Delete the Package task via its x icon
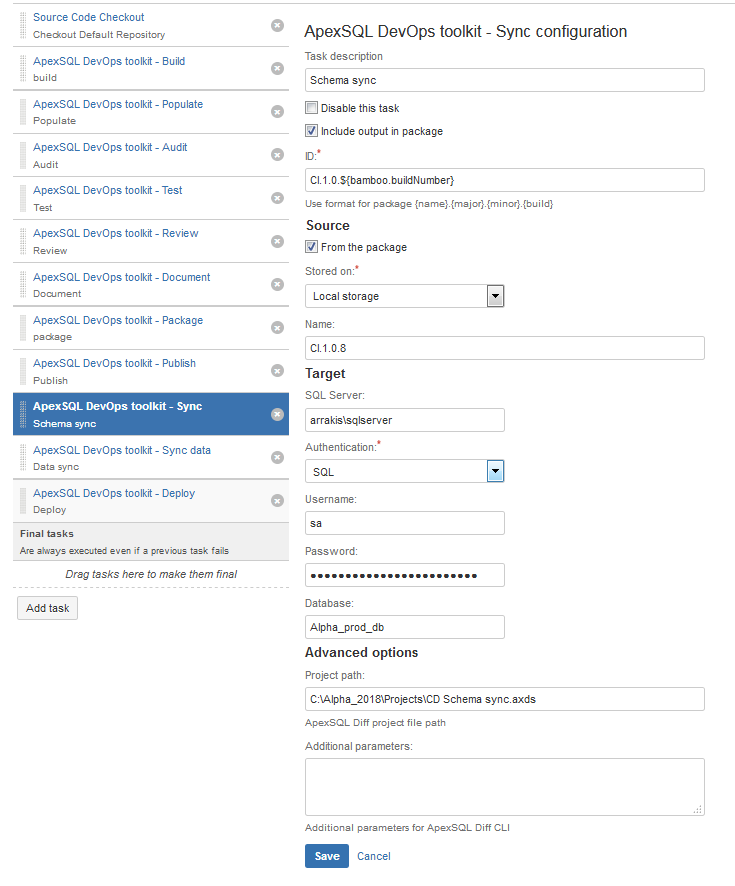 277,328
